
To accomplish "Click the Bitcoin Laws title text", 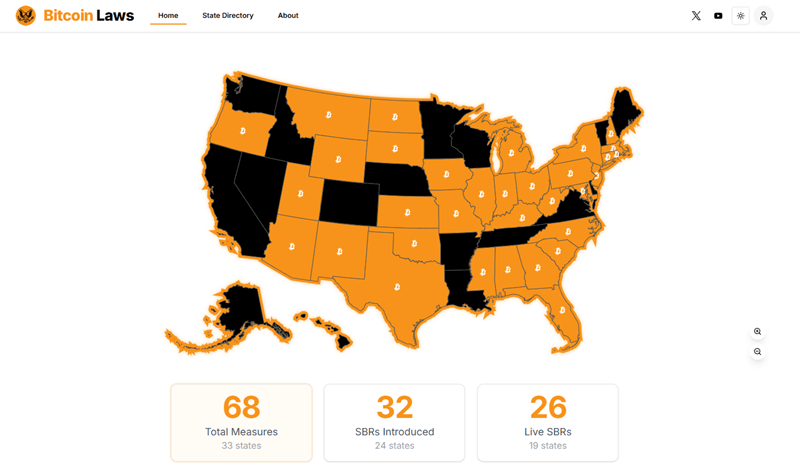I will 89,16.
